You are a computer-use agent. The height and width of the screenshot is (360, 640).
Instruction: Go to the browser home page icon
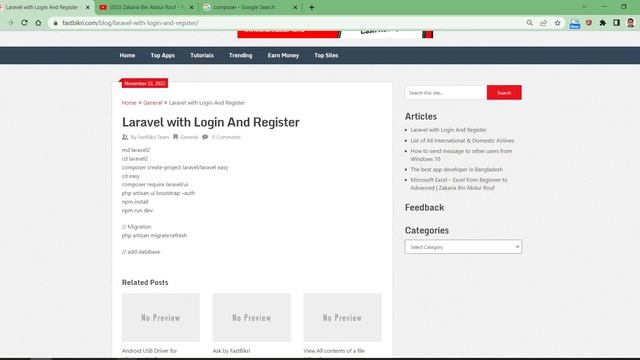[38, 23]
